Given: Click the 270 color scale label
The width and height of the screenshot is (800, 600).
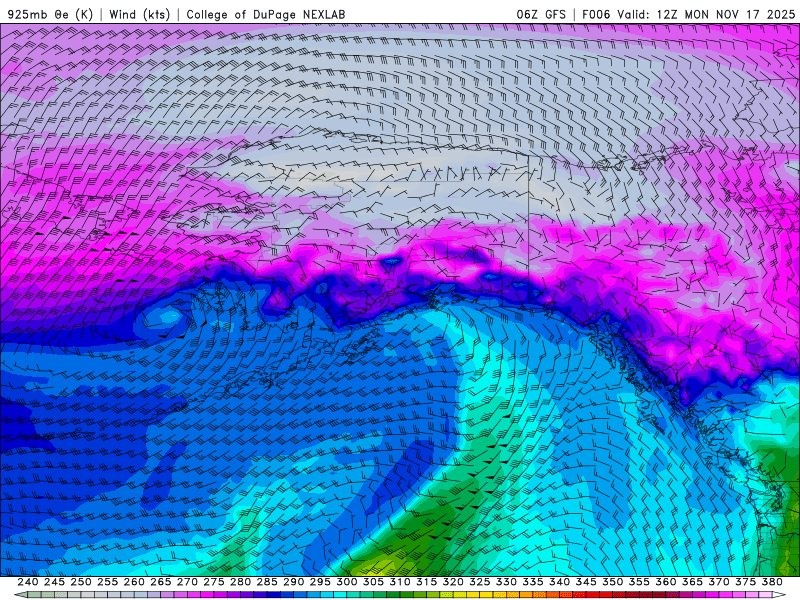Looking at the screenshot, I should pyautogui.click(x=187, y=582).
